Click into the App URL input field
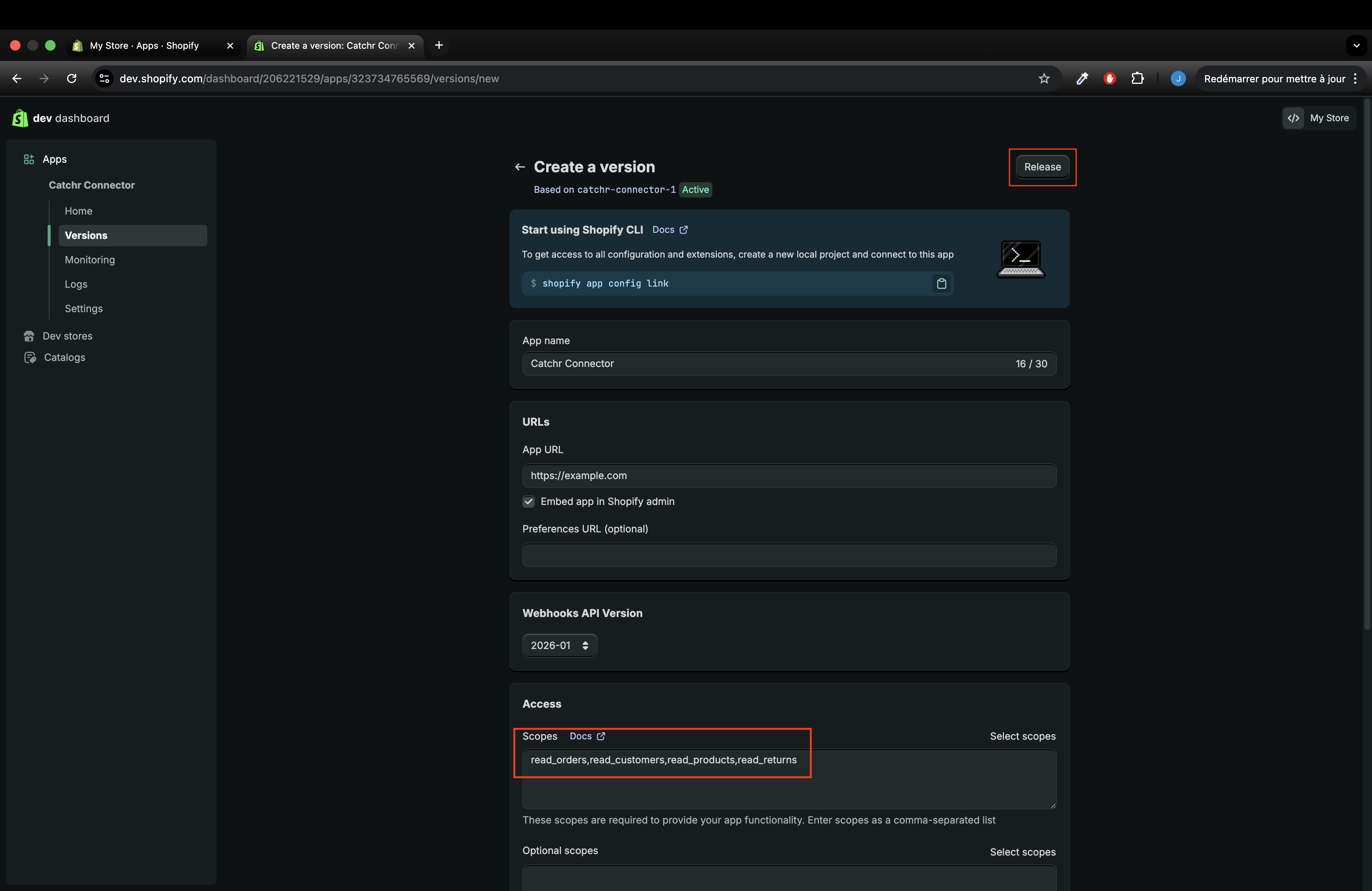 [789, 476]
